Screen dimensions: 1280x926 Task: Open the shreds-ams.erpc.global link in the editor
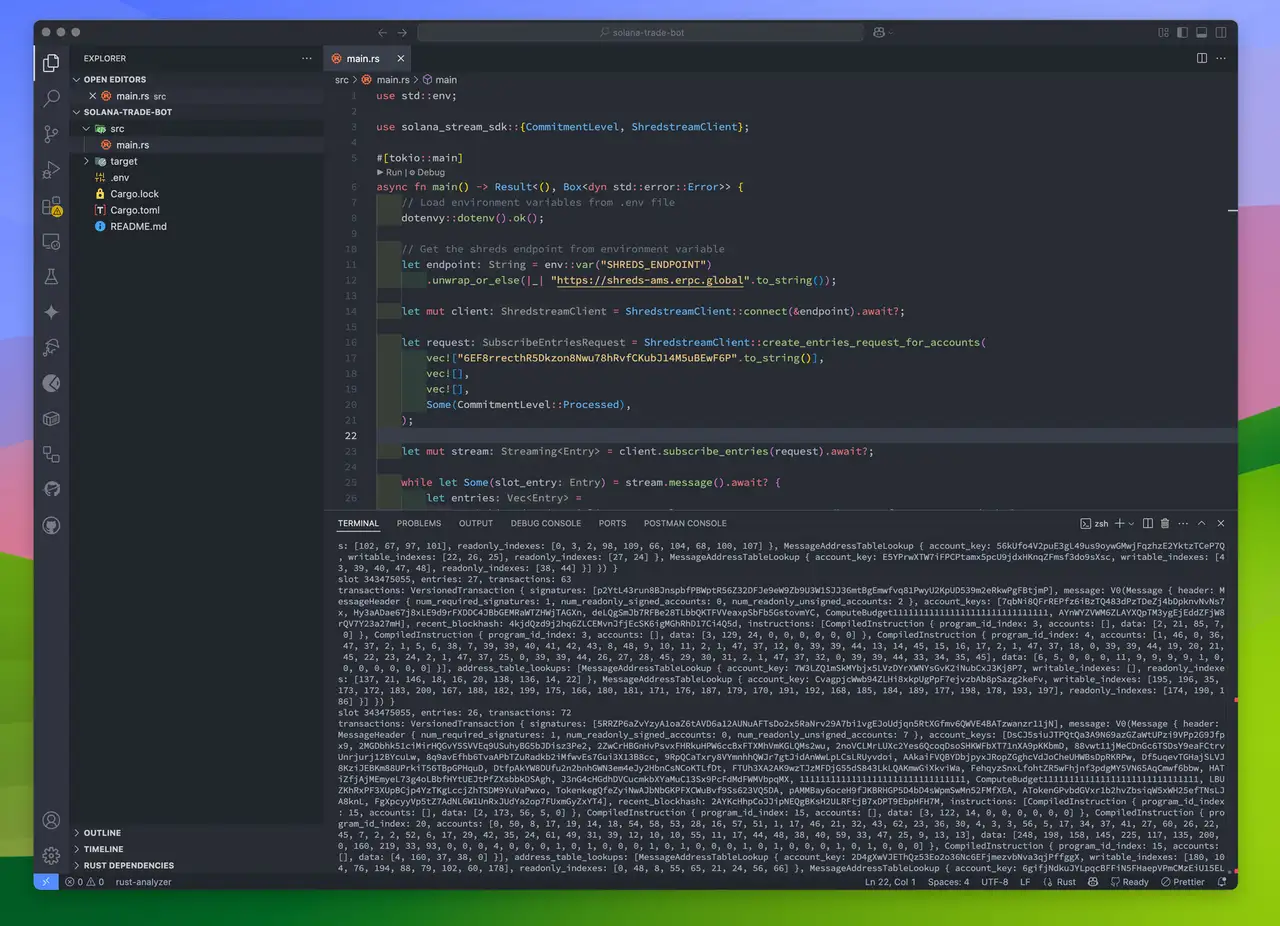pyautogui.click(x=650, y=280)
